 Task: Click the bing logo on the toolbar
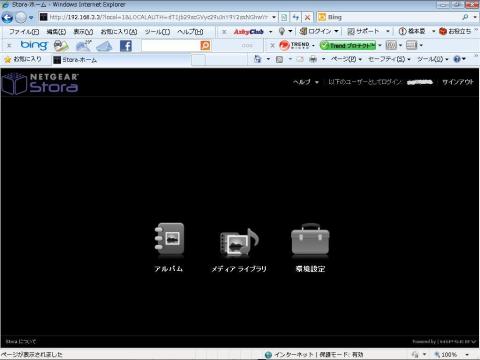click(34, 45)
